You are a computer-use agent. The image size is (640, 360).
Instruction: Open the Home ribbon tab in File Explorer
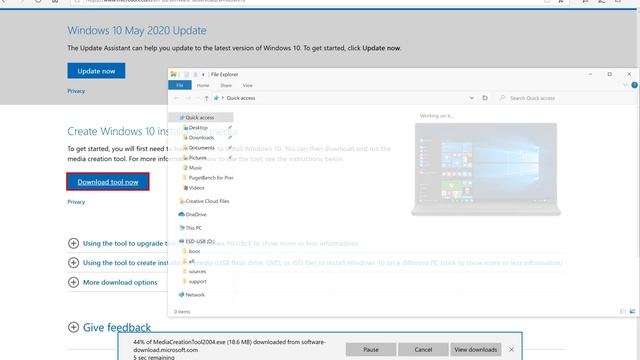click(203, 85)
